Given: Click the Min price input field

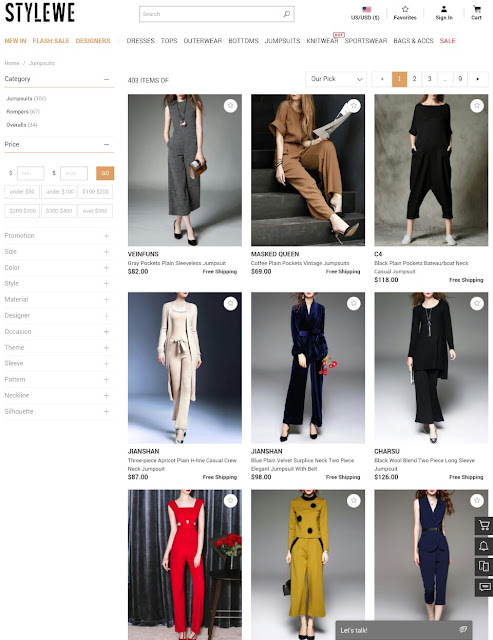Looking at the screenshot, I should pyautogui.click(x=31, y=173).
